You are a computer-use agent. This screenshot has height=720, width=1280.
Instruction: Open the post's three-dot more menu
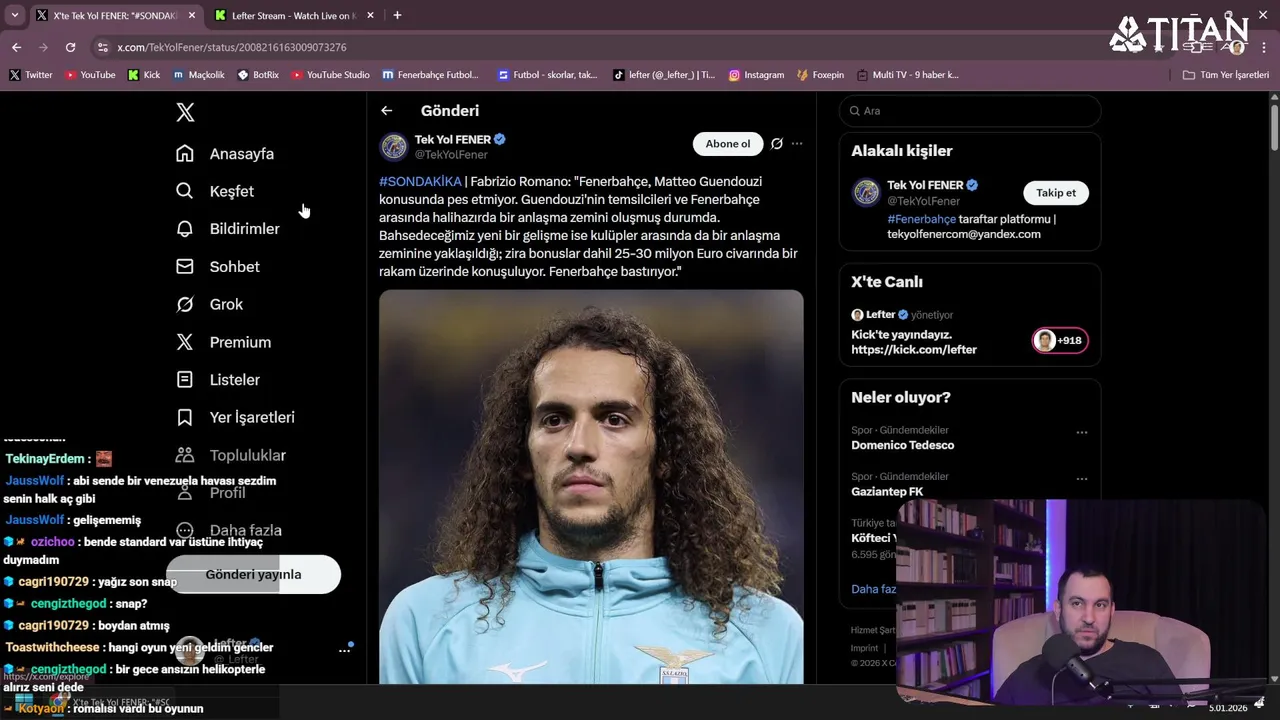click(797, 144)
